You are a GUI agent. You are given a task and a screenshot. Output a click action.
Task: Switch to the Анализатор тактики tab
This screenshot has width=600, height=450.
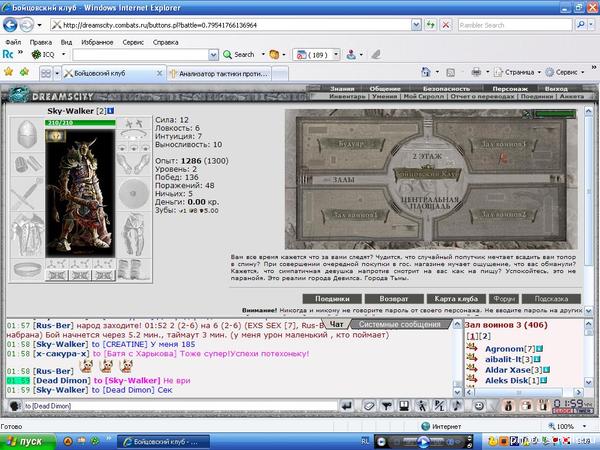click(x=219, y=73)
